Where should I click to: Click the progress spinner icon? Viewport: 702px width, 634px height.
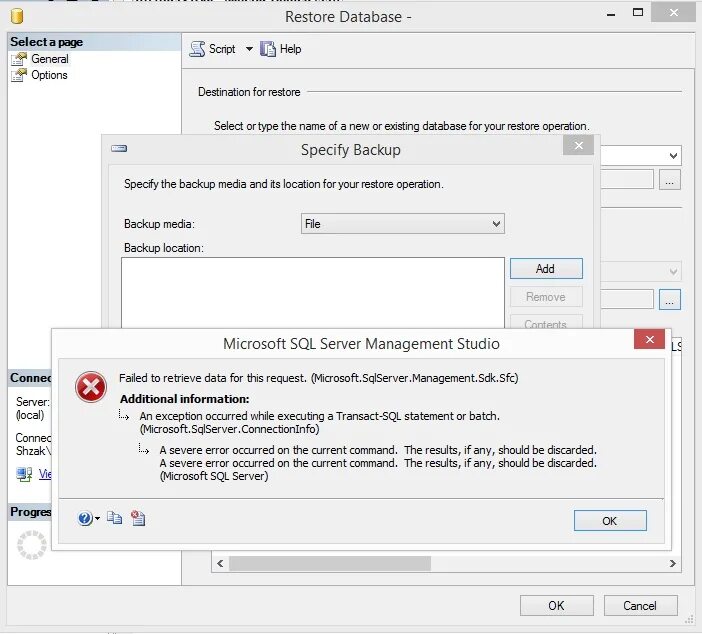tap(31, 545)
